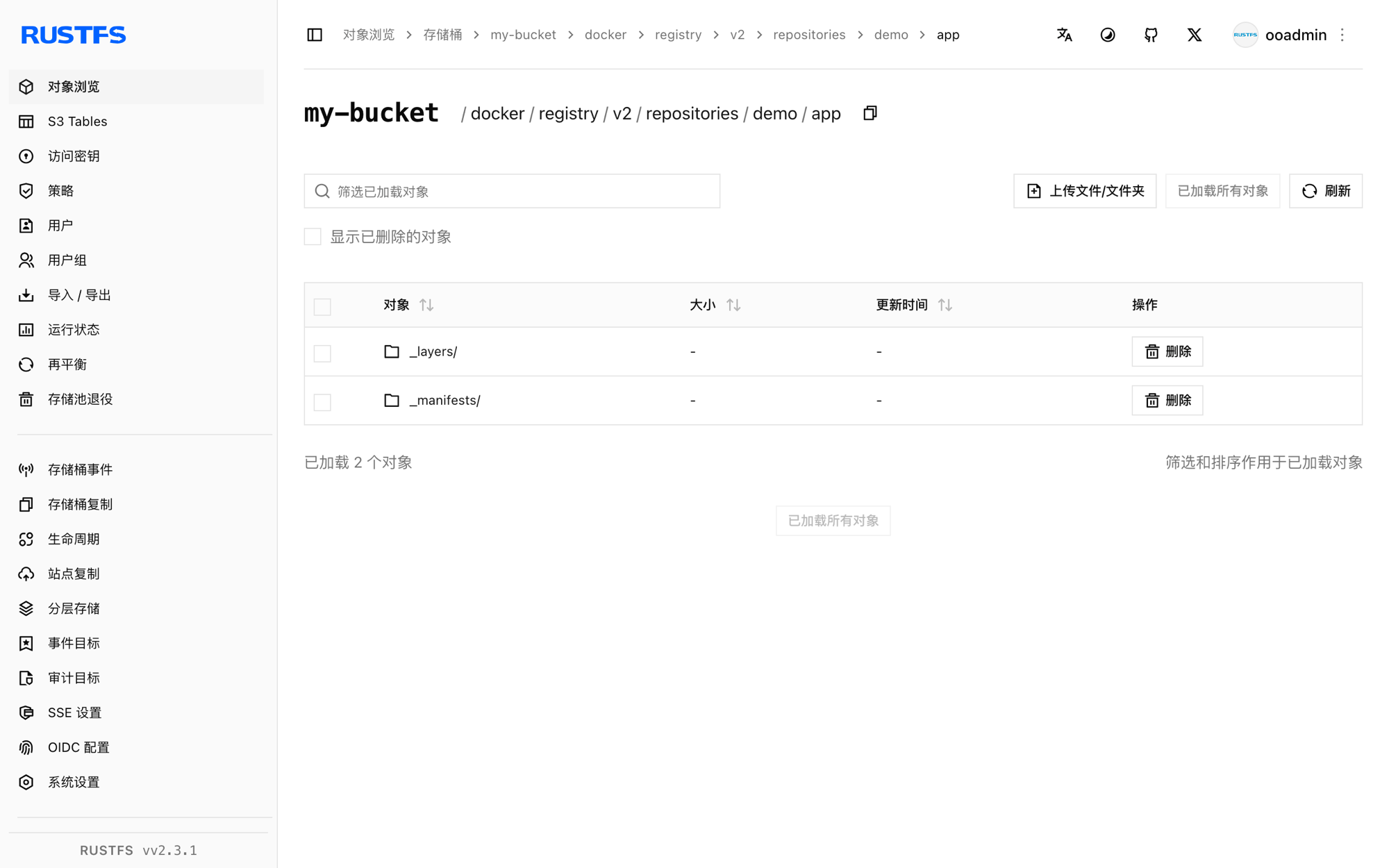Go to v2 breadcrumb in top bar
1389x868 pixels.
(x=738, y=35)
